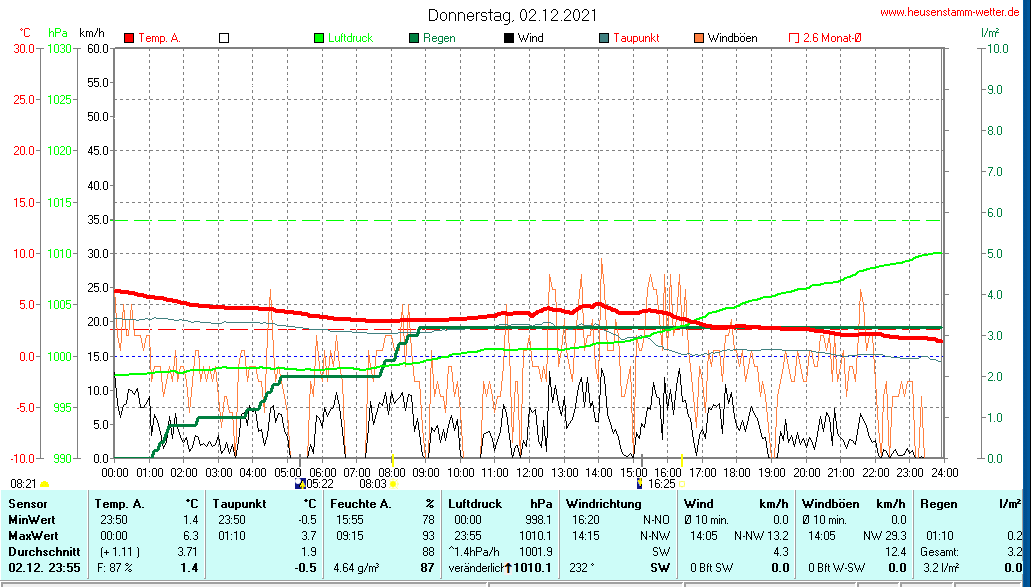Open the www.heusenstamm-wetter.de link
This screenshot has height=587, width=1034.
tap(950, 12)
